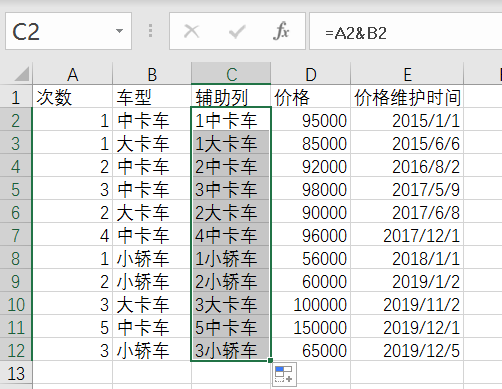Click the price cell 98000
This screenshot has width=502, height=389.
click(x=310, y=188)
